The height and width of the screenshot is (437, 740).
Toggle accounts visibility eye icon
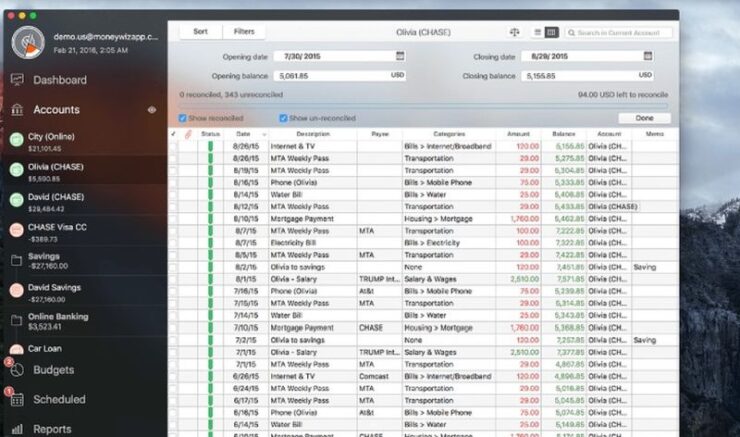tap(151, 109)
